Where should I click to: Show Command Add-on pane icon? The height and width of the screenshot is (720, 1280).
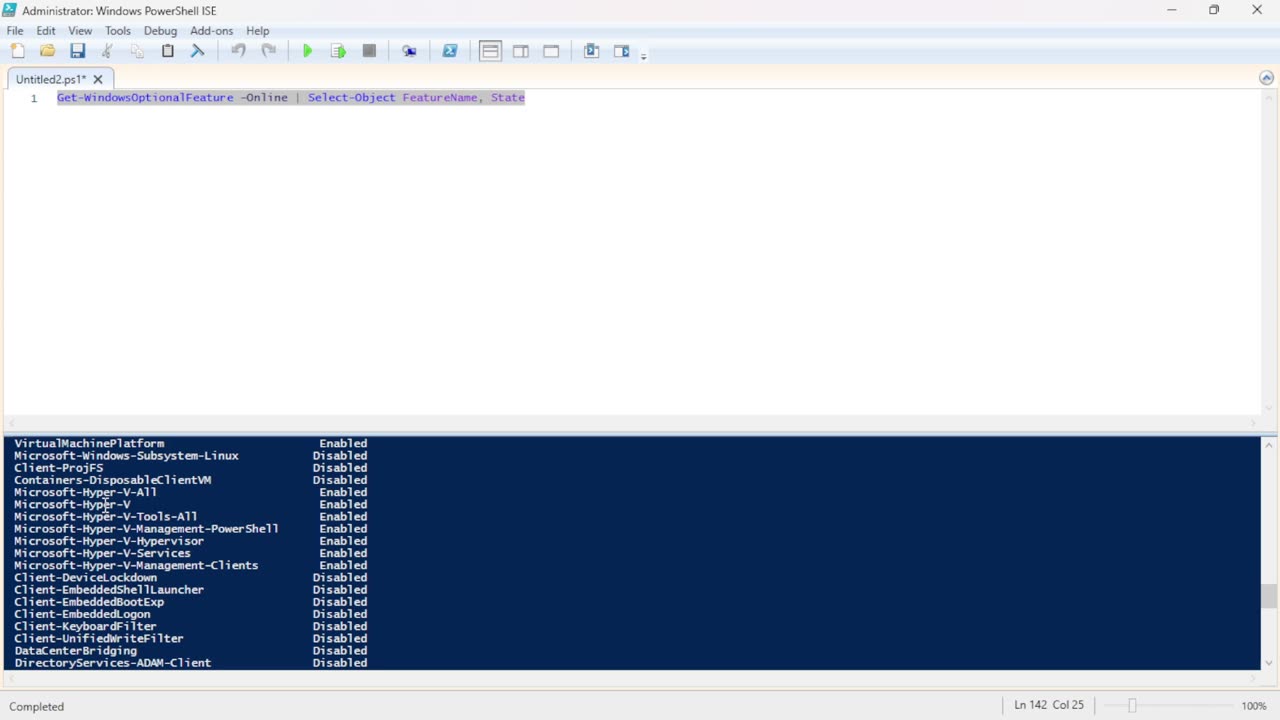pyautogui.click(x=621, y=51)
